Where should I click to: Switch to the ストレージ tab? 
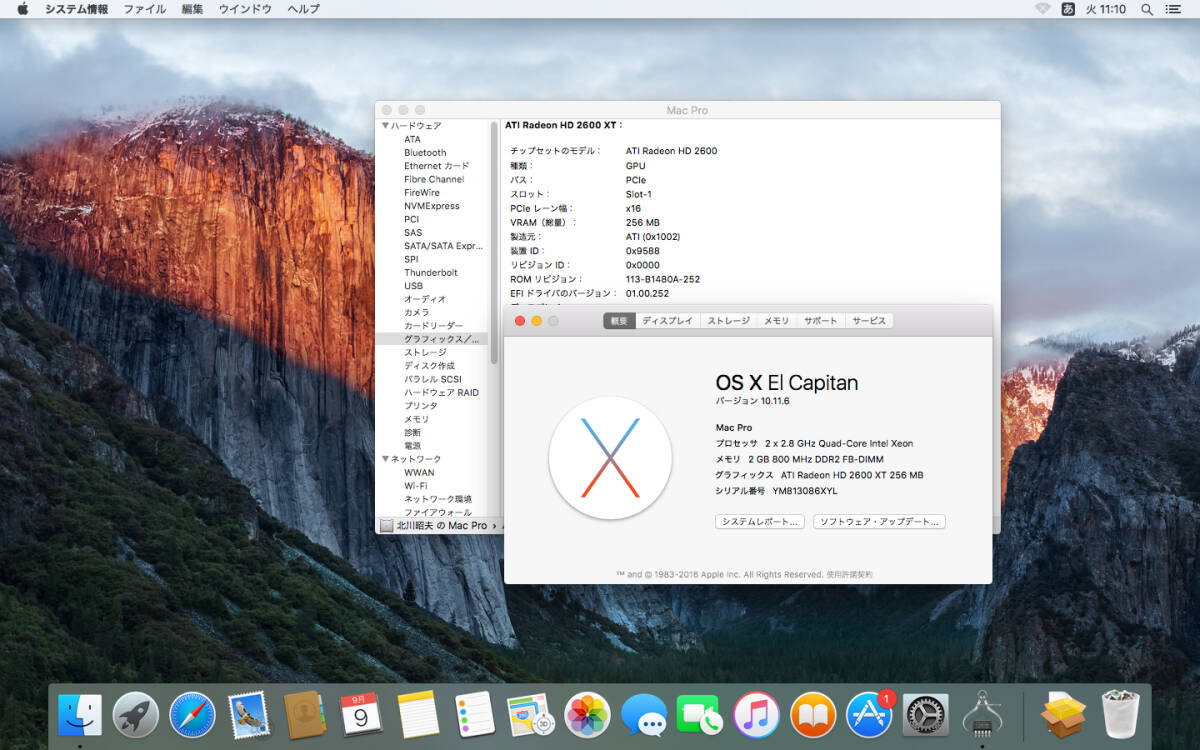click(729, 321)
